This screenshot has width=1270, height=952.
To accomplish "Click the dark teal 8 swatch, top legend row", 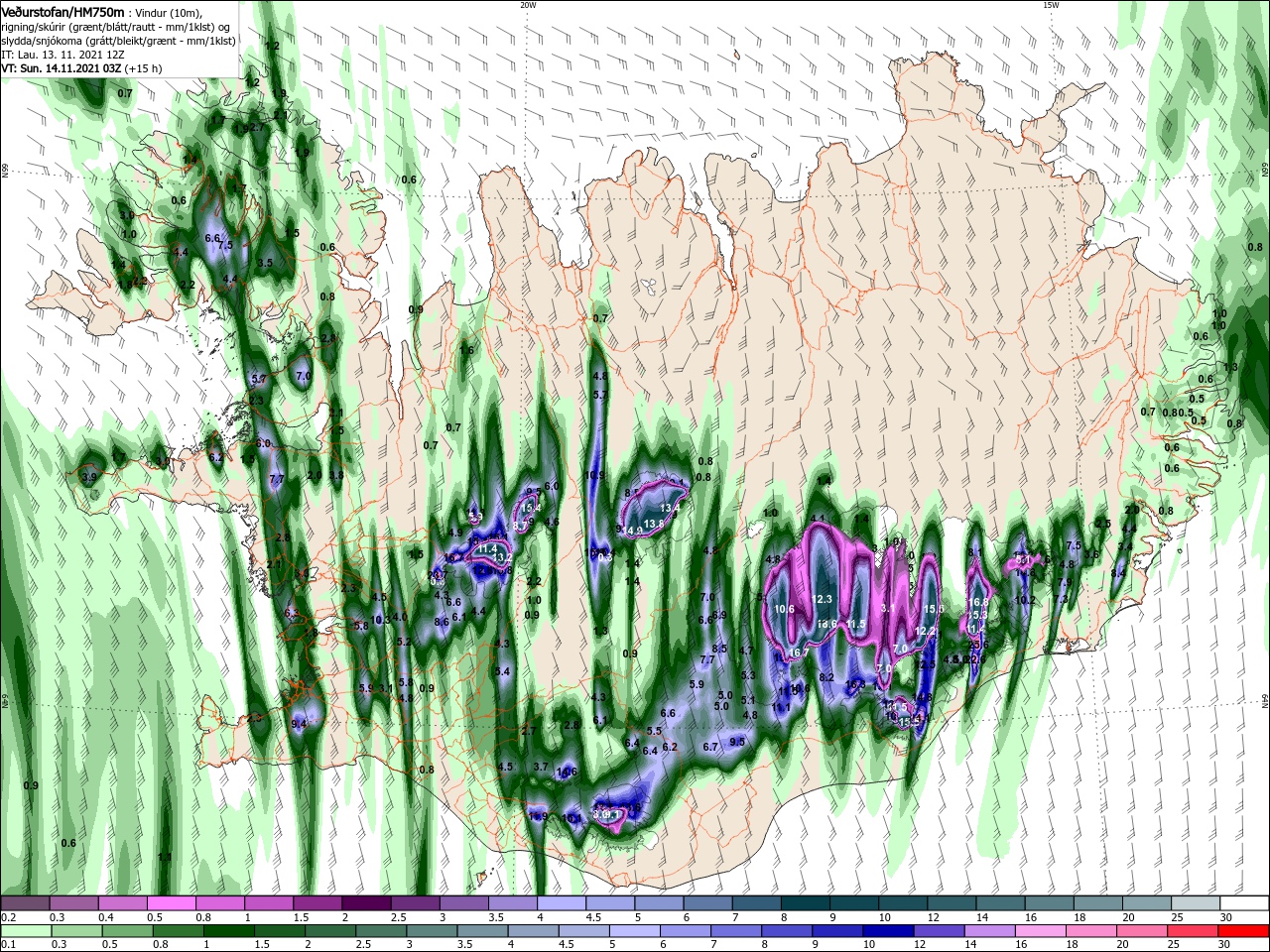I will pyautogui.click(x=804, y=903).
